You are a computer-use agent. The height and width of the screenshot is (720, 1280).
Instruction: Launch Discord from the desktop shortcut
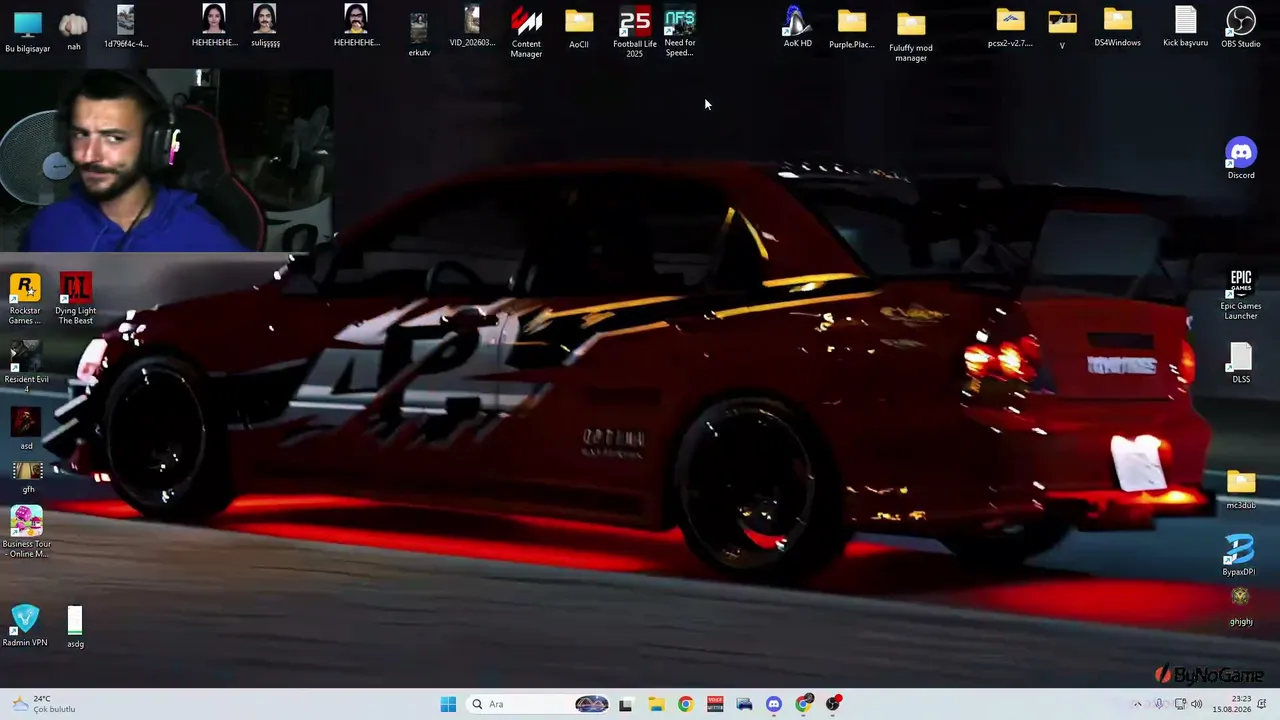pyautogui.click(x=1241, y=158)
